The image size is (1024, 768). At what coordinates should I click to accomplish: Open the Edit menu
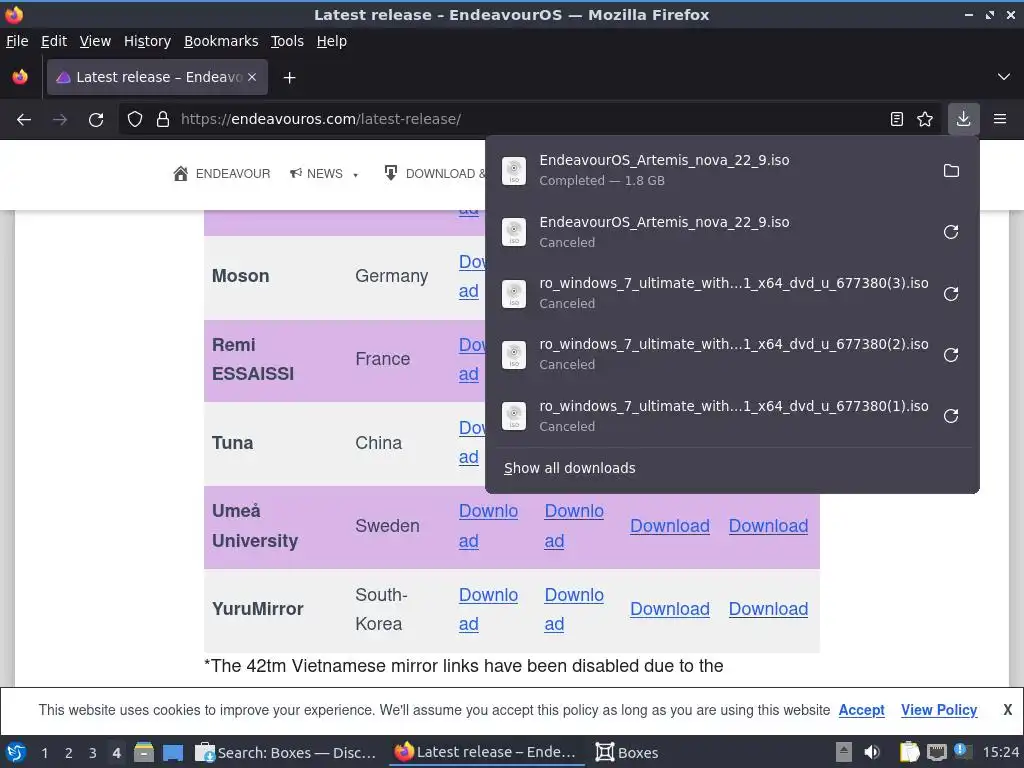click(x=54, y=41)
